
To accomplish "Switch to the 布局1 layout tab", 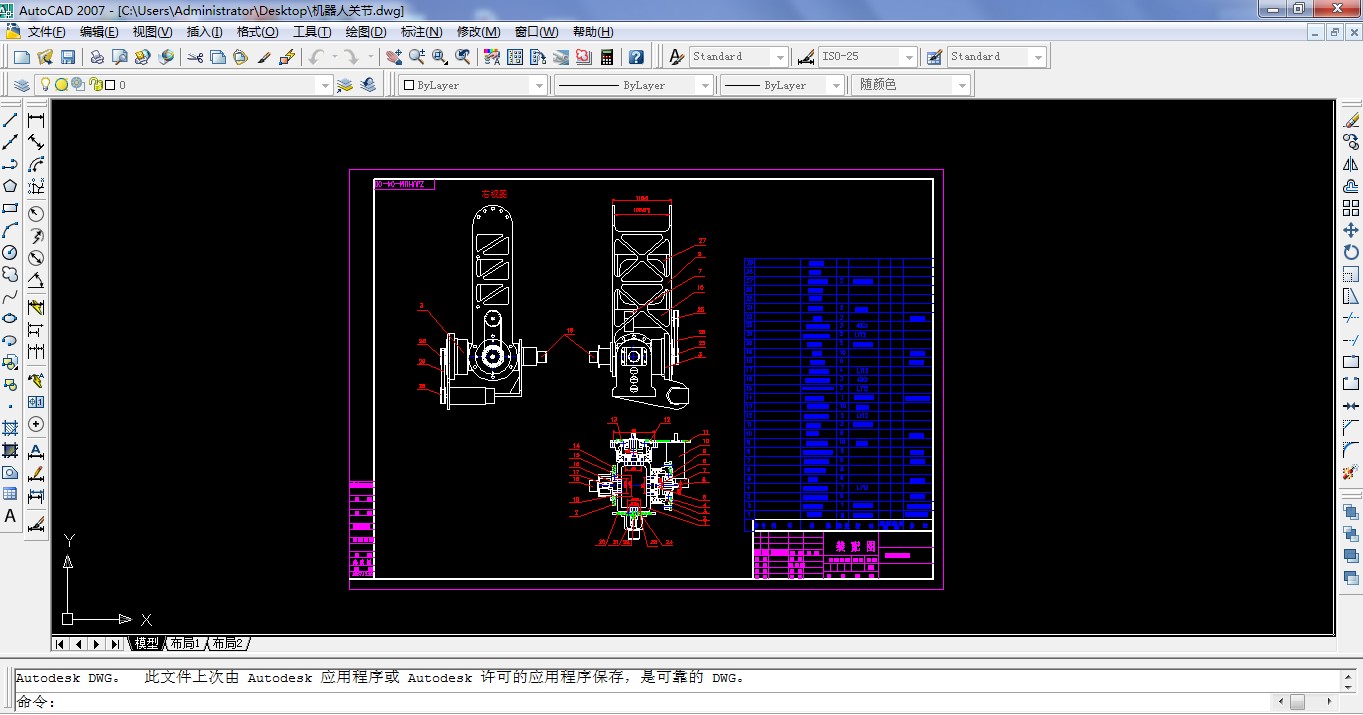I will [184, 643].
